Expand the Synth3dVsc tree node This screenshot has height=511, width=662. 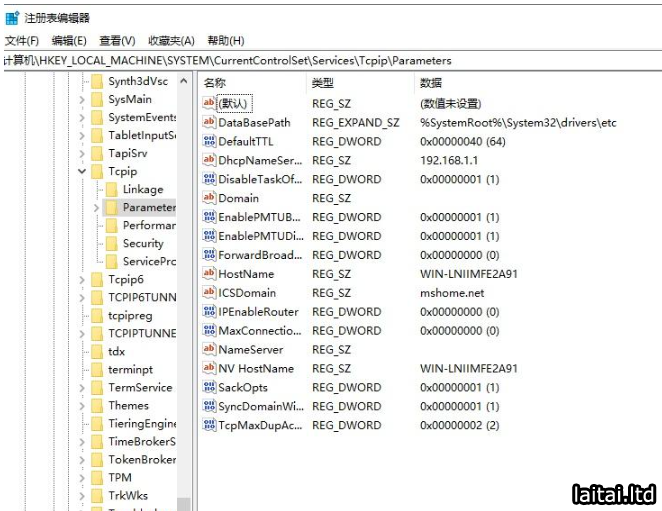[82, 82]
